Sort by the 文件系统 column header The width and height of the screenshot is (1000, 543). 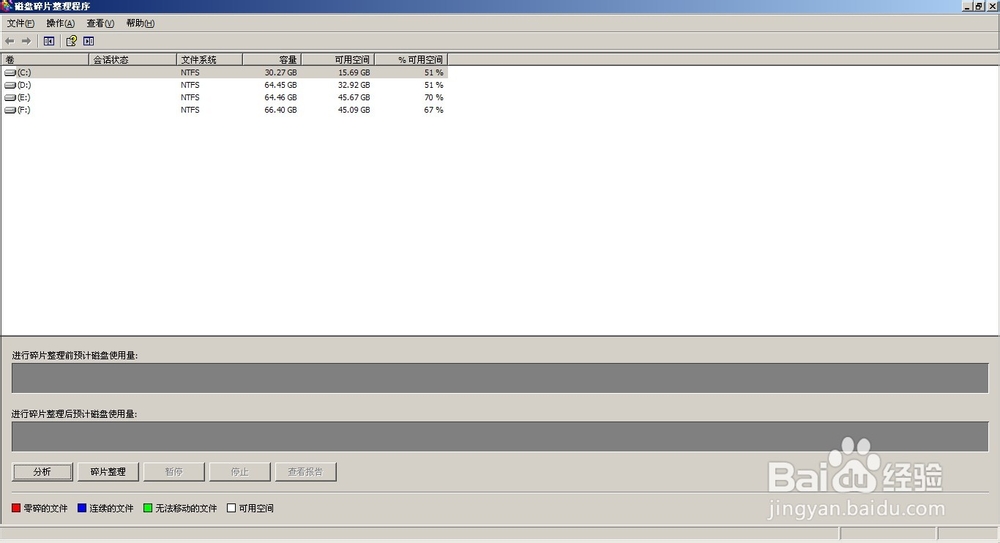pos(209,59)
